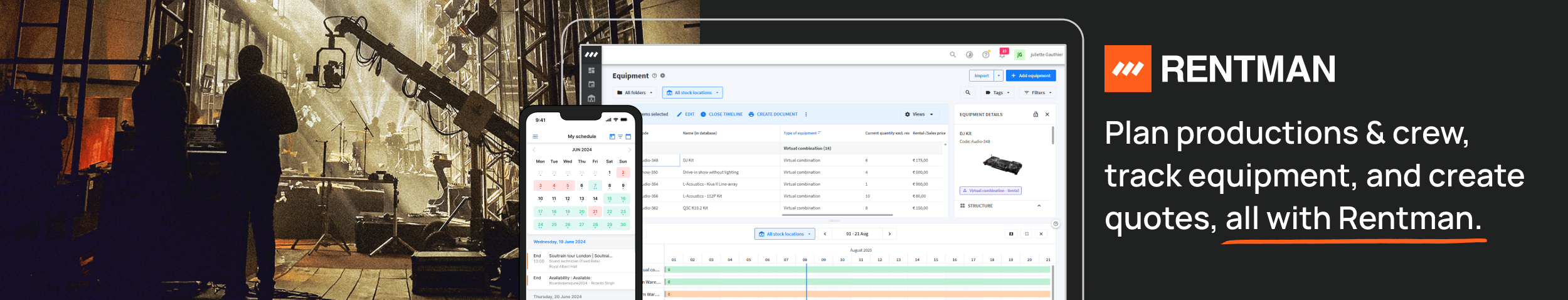
Task: Go to next month on phone calendar
Action: 629,149
